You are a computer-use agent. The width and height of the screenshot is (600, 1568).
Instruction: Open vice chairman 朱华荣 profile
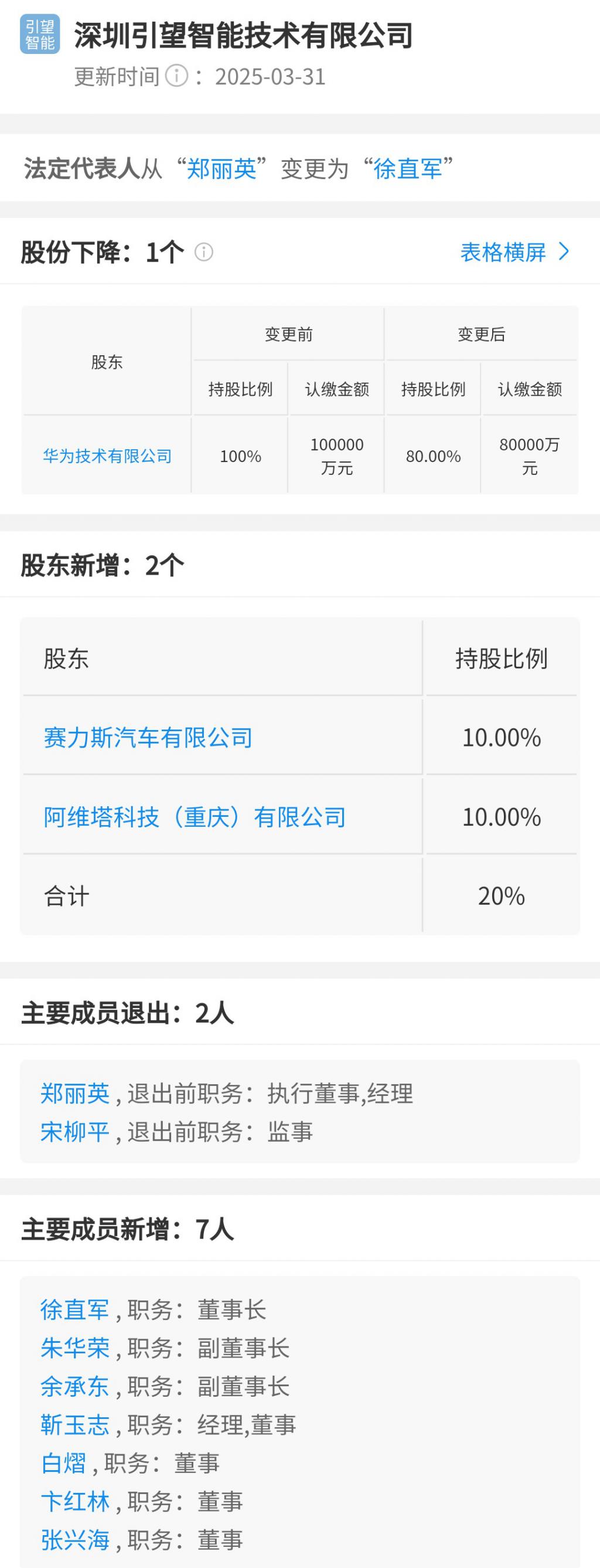[x=76, y=1348]
